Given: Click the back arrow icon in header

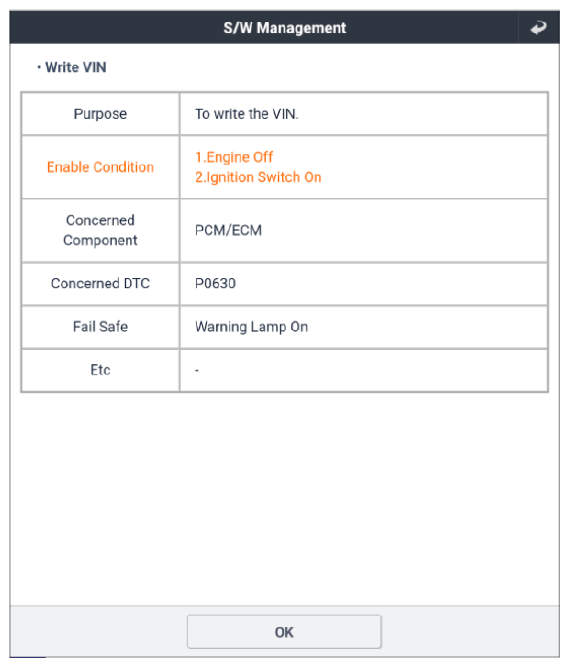Looking at the screenshot, I should (538, 28).
